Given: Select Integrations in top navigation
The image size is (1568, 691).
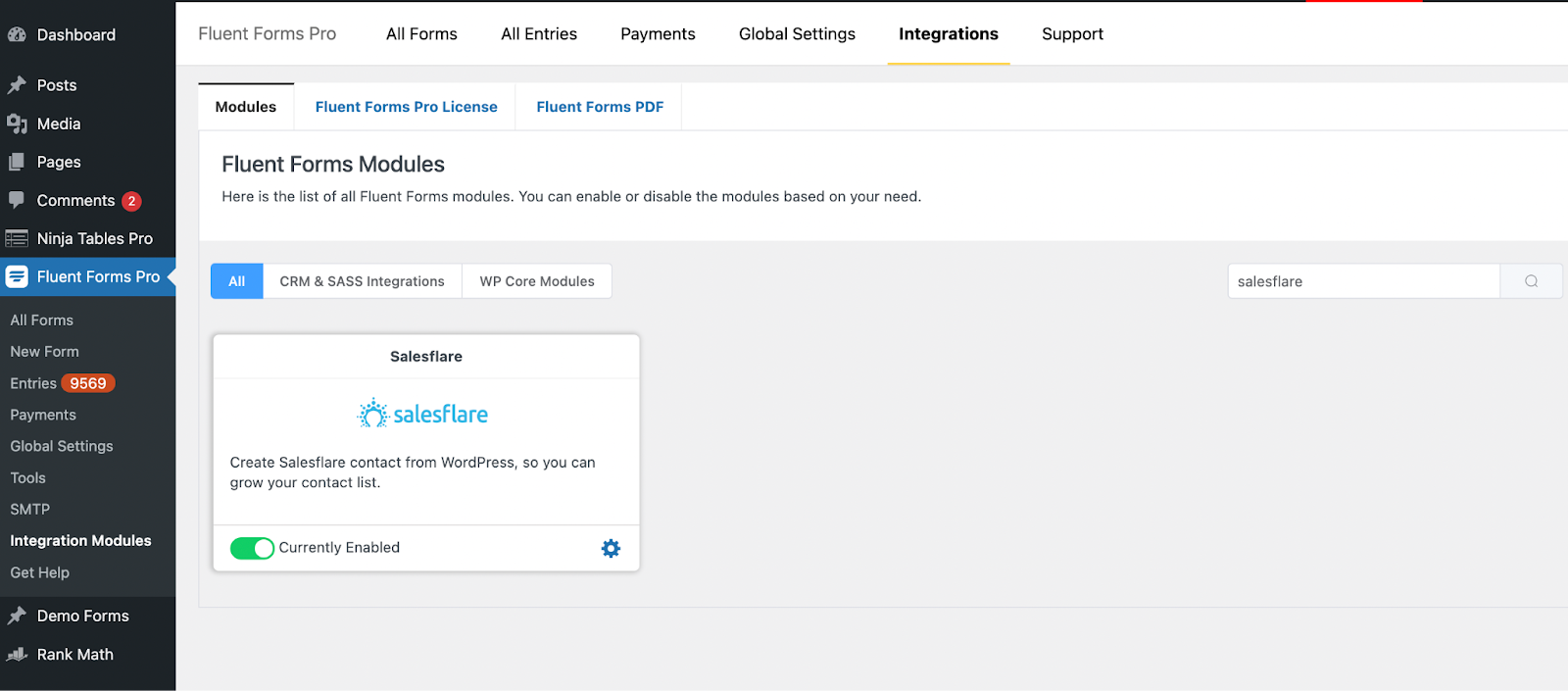Looking at the screenshot, I should pos(949,34).
